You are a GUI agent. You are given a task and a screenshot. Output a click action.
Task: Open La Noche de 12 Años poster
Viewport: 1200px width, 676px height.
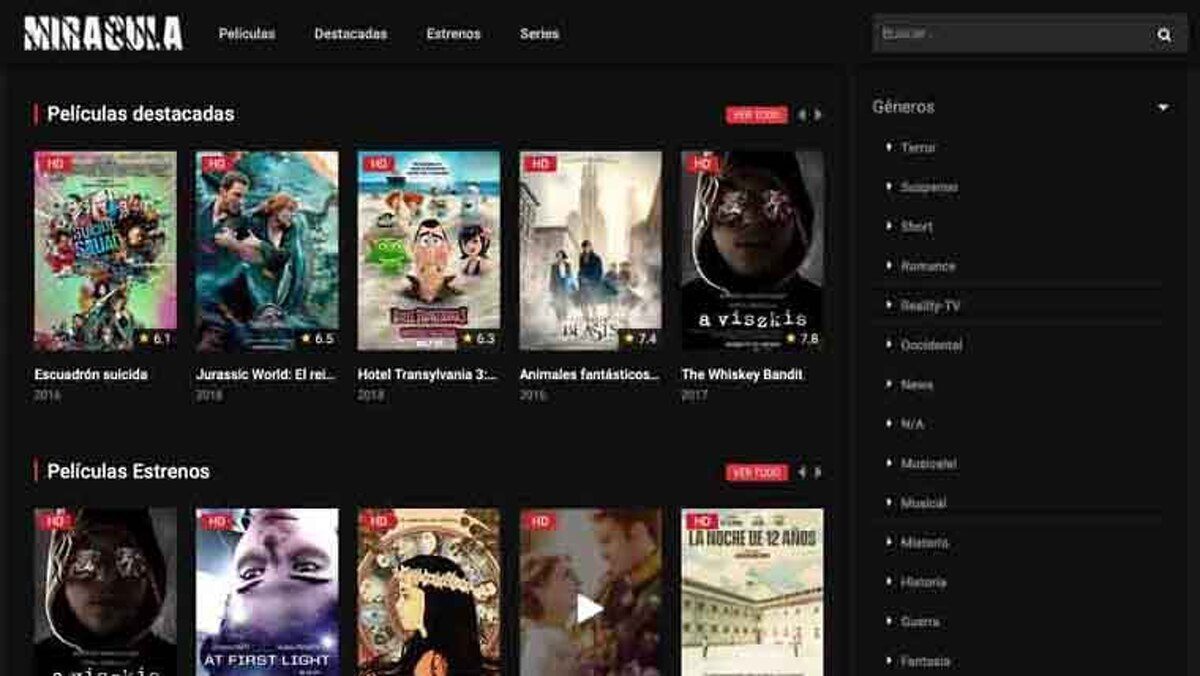[x=752, y=592]
